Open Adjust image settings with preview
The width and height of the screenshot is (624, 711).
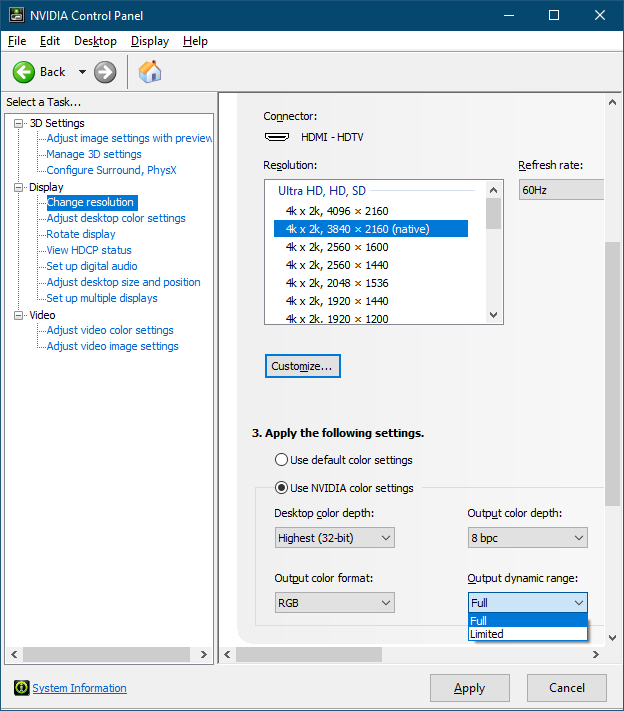pos(129,138)
